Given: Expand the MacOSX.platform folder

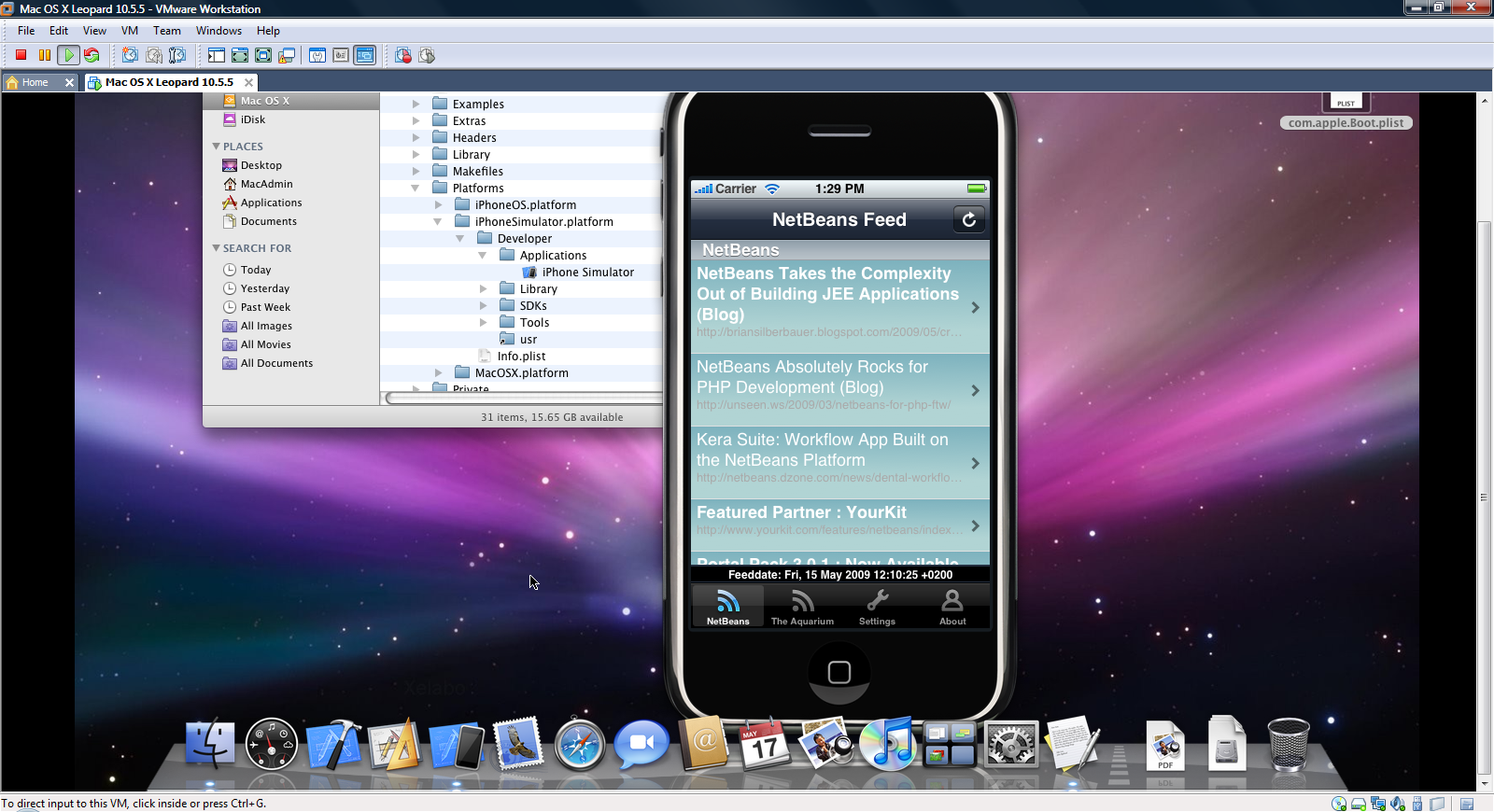Looking at the screenshot, I should (438, 373).
